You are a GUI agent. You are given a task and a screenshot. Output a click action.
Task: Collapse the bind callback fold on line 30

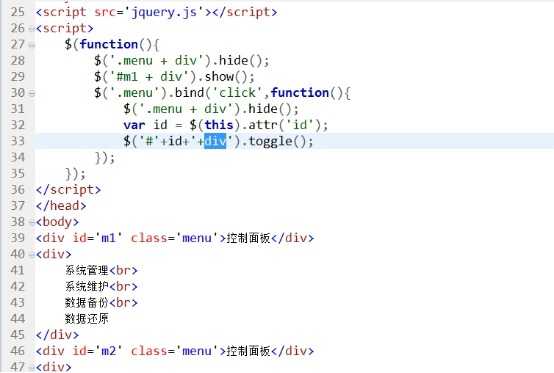(32, 94)
